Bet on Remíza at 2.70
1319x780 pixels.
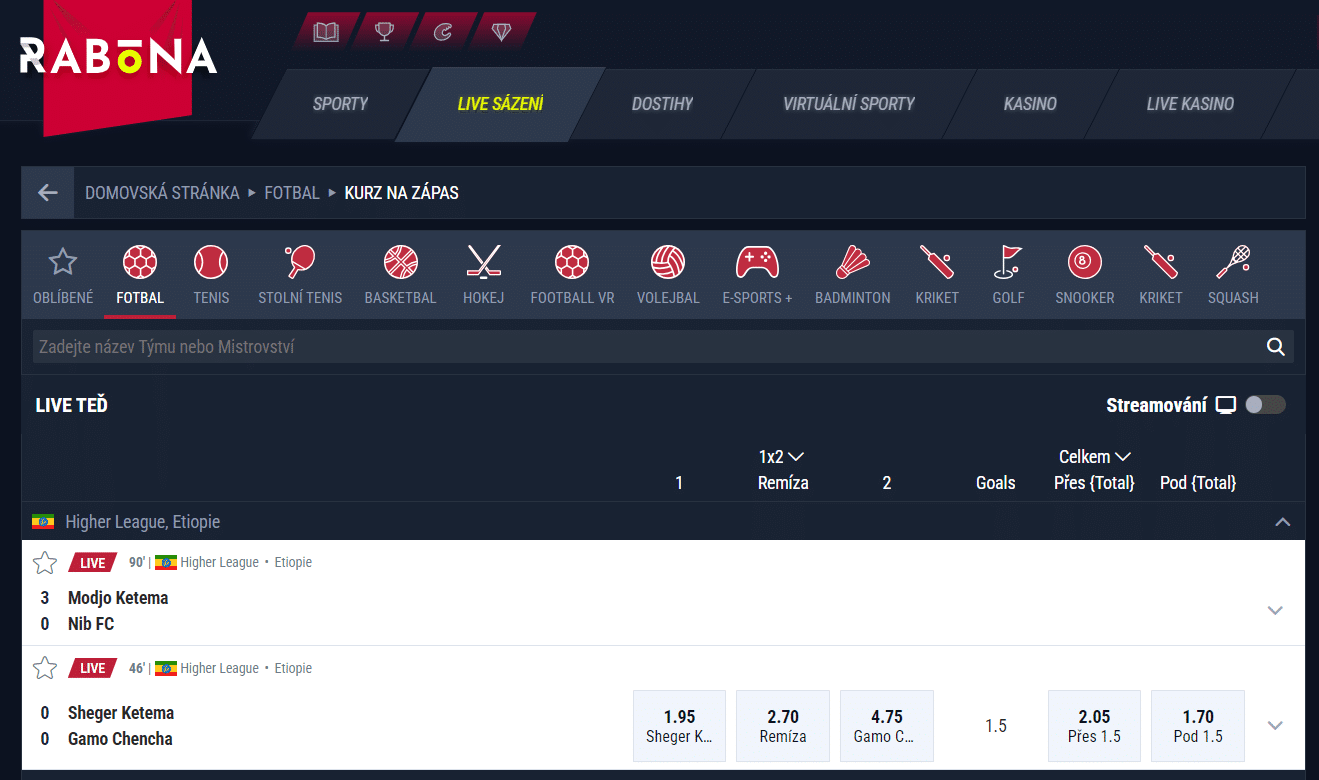pyautogui.click(x=783, y=726)
